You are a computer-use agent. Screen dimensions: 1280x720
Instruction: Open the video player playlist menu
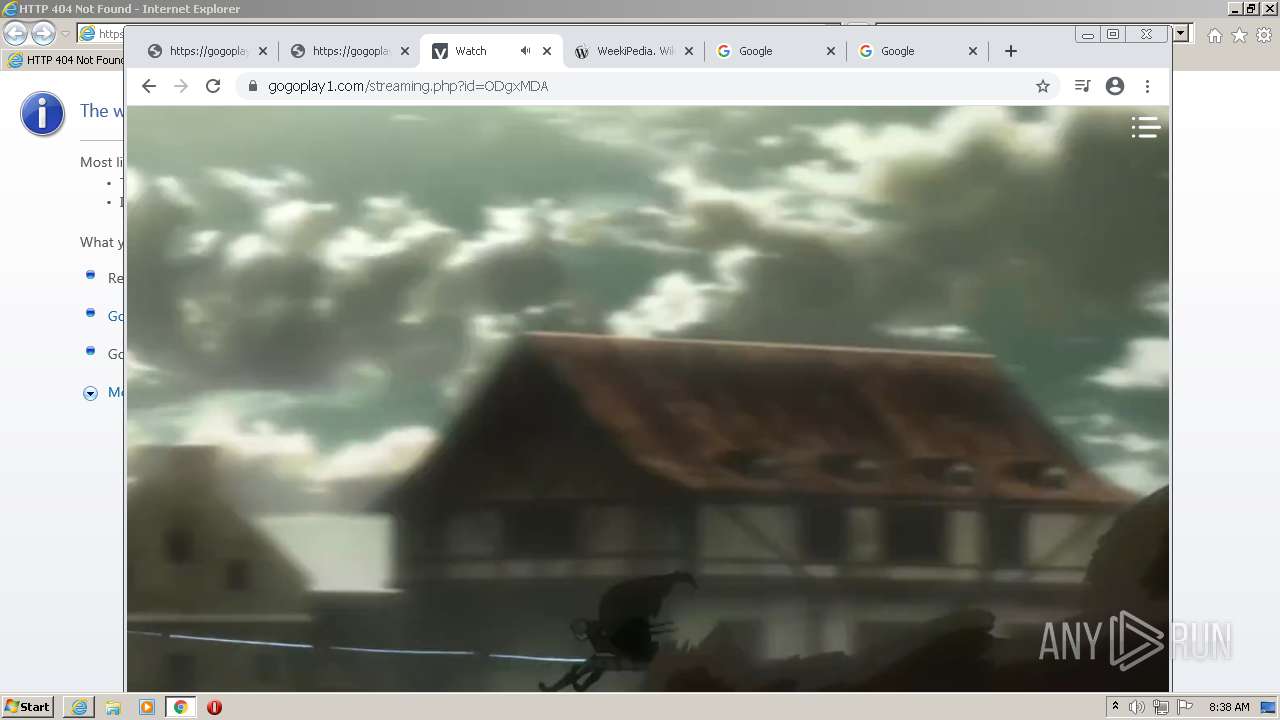[1145, 127]
